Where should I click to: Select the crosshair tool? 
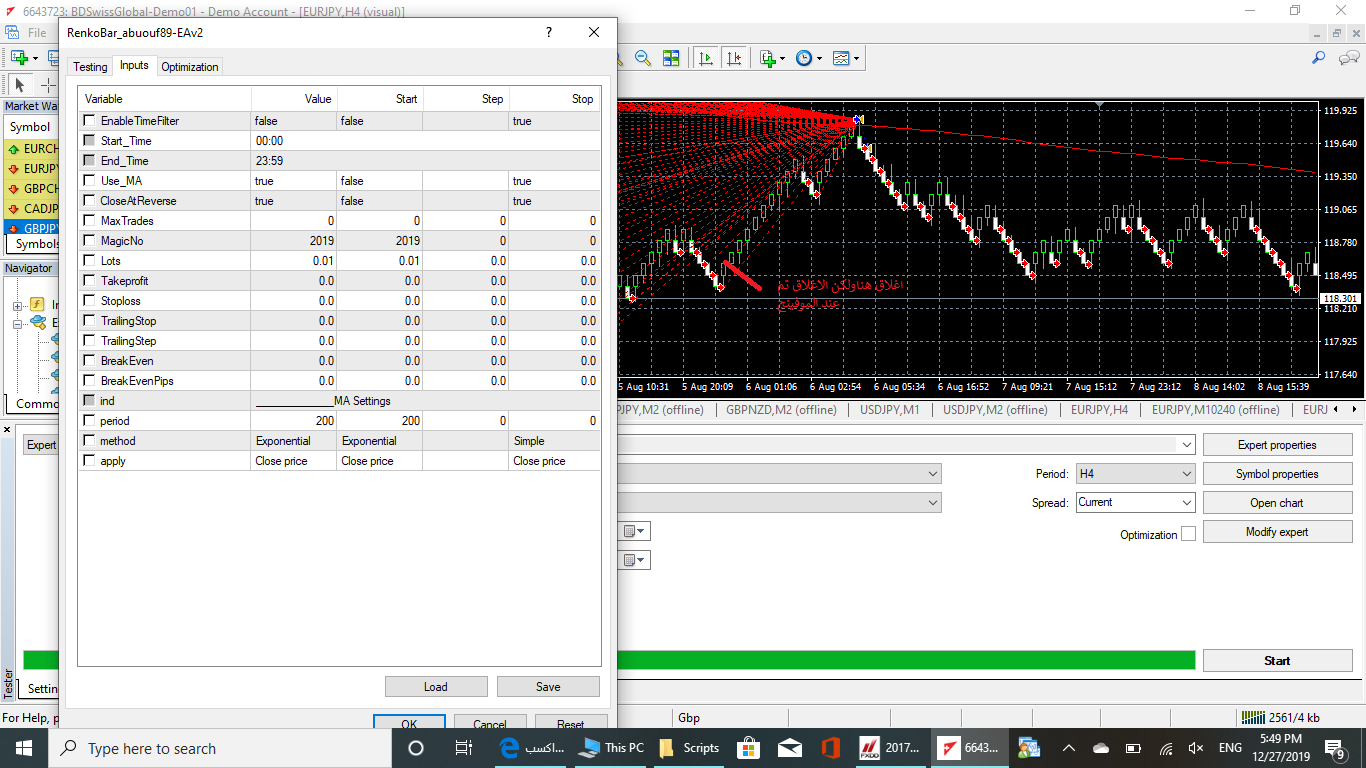tap(47, 85)
